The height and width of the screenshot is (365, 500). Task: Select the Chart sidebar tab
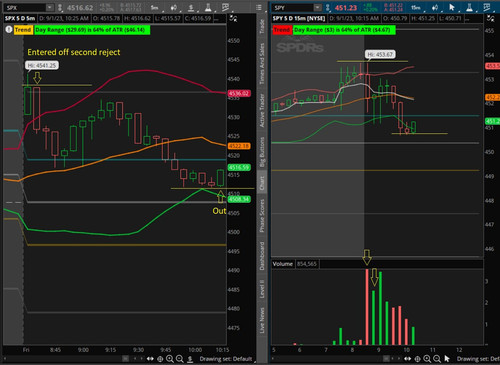(262, 184)
